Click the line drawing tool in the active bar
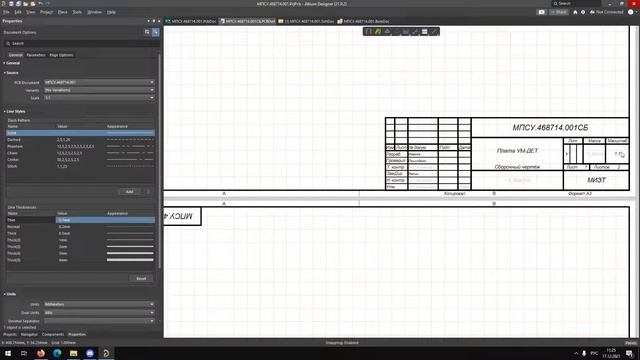 coord(434,31)
